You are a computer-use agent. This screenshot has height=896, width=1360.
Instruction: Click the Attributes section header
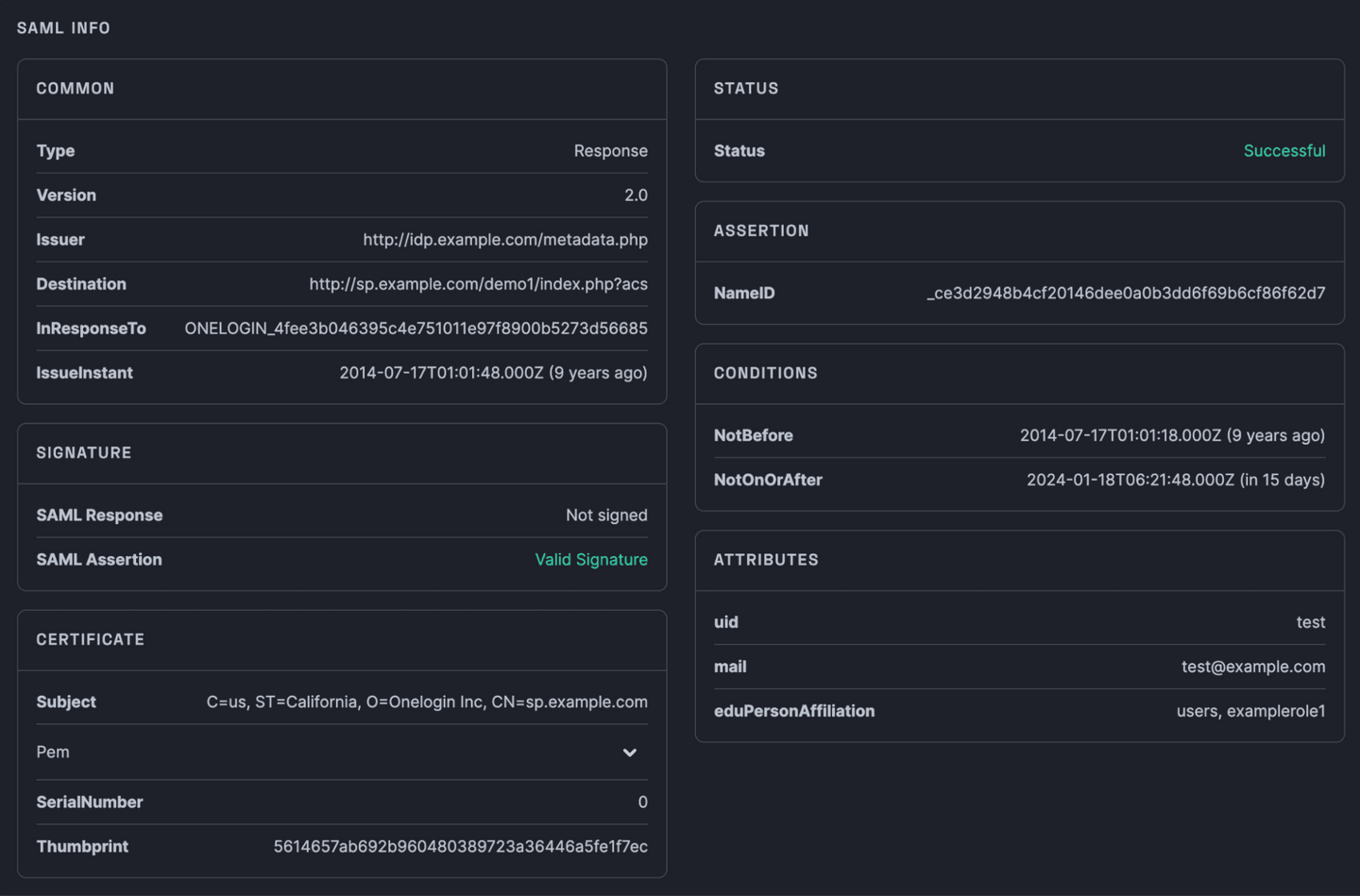pos(766,560)
